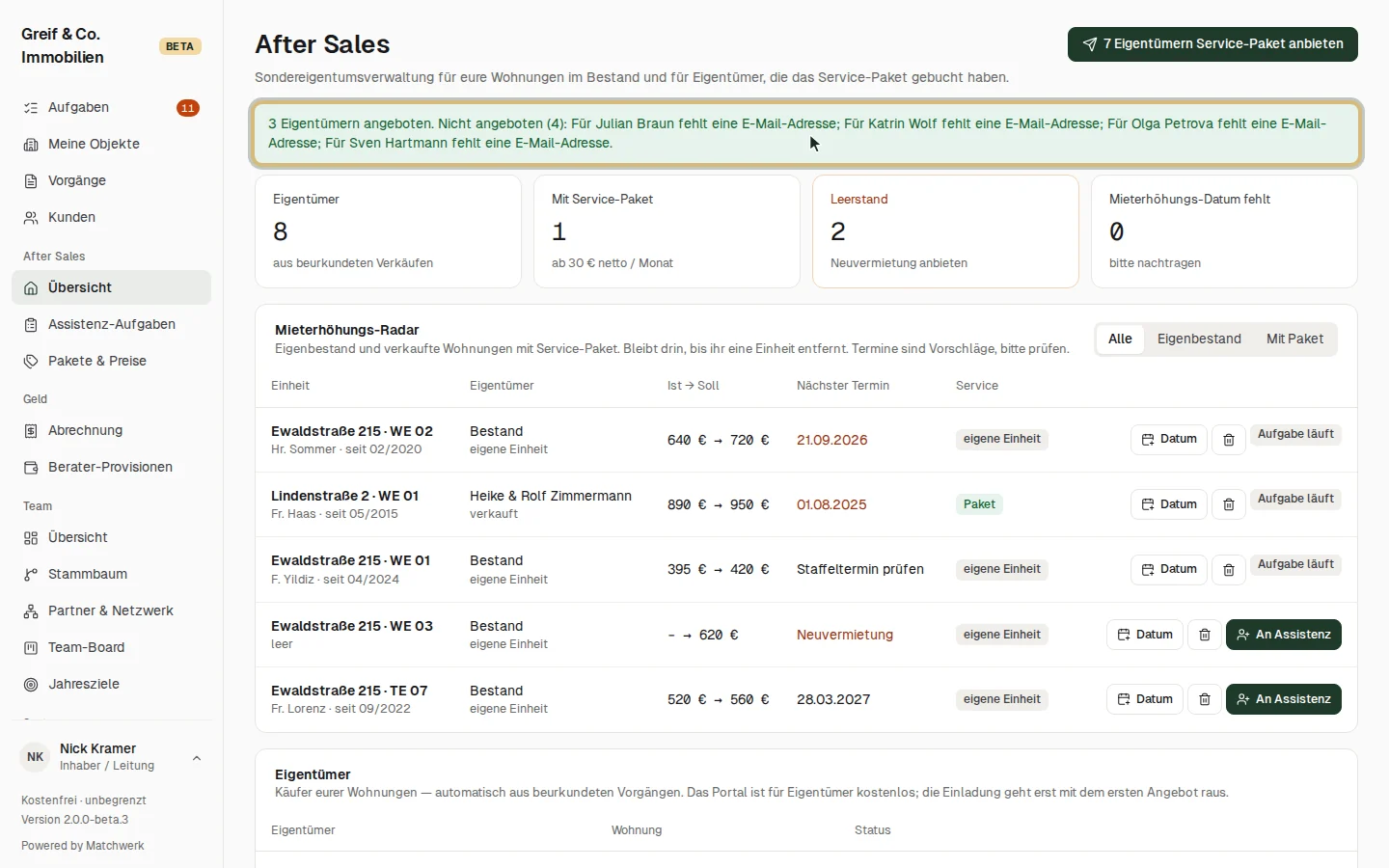
Task: Delete the Ewaldstraße 215 · WE 02 radar entry
Action: (1228, 440)
